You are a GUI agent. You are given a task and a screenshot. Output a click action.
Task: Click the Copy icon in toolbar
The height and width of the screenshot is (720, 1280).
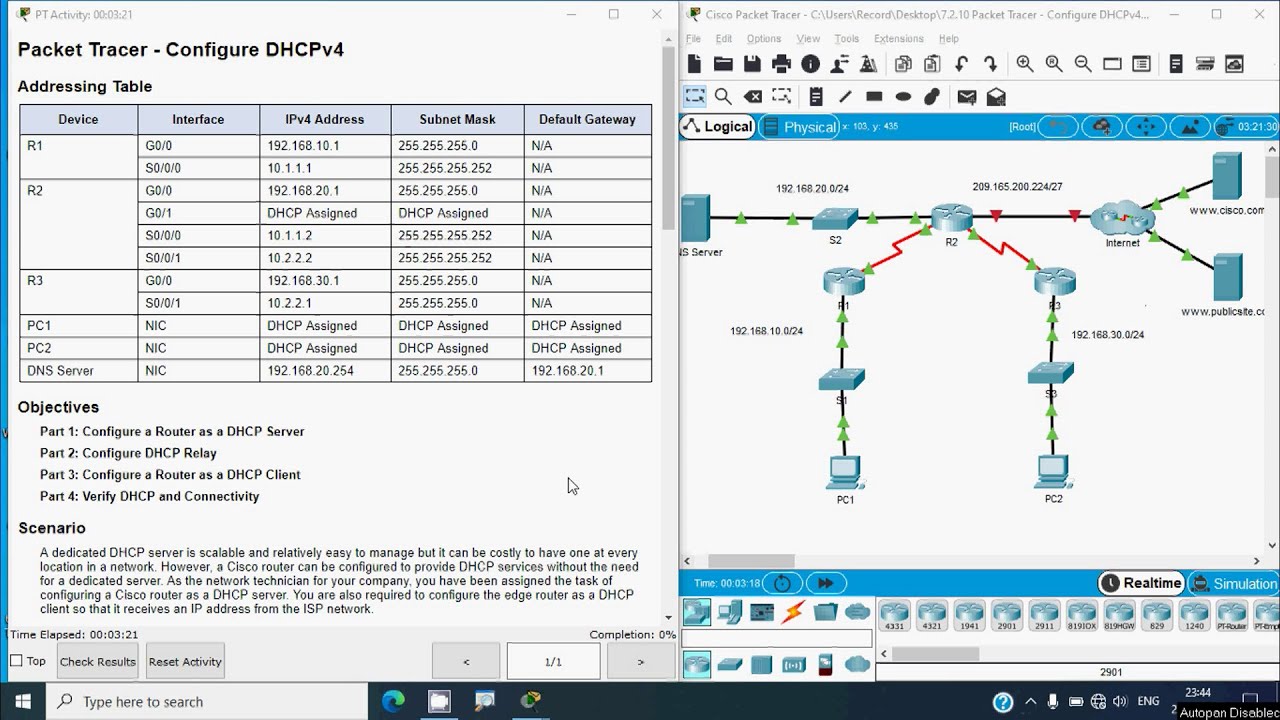(x=903, y=64)
